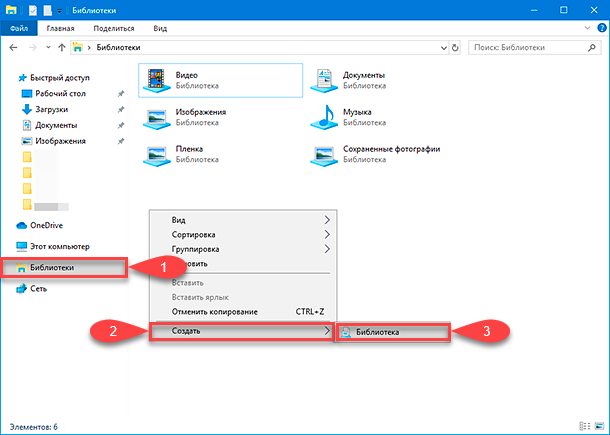Open the Файл ribbon tab
This screenshot has height=435, width=610.
pyautogui.click(x=19, y=28)
